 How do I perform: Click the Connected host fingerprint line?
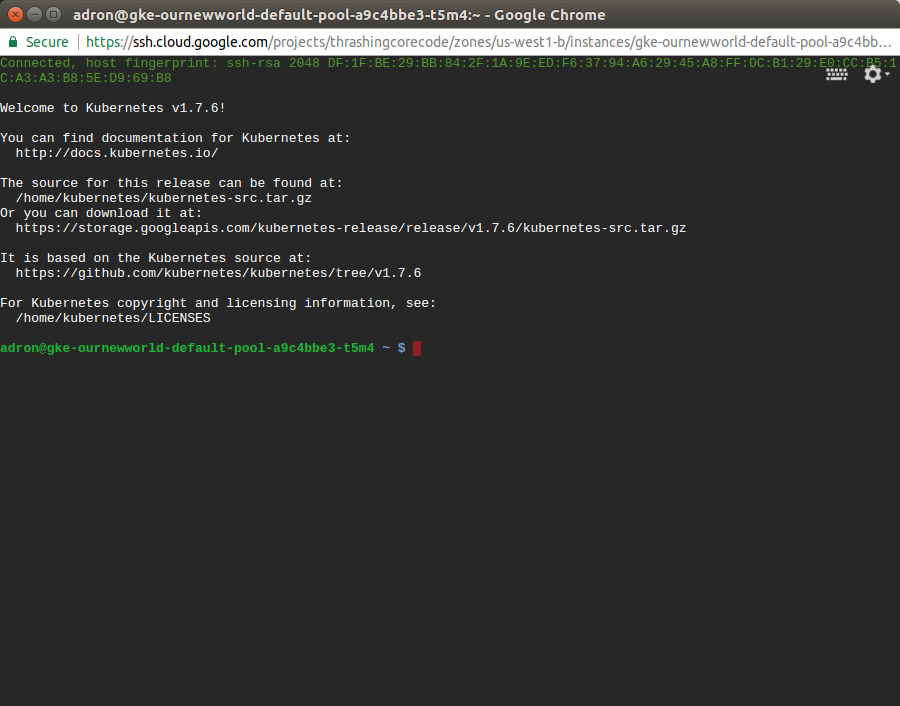[448, 63]
